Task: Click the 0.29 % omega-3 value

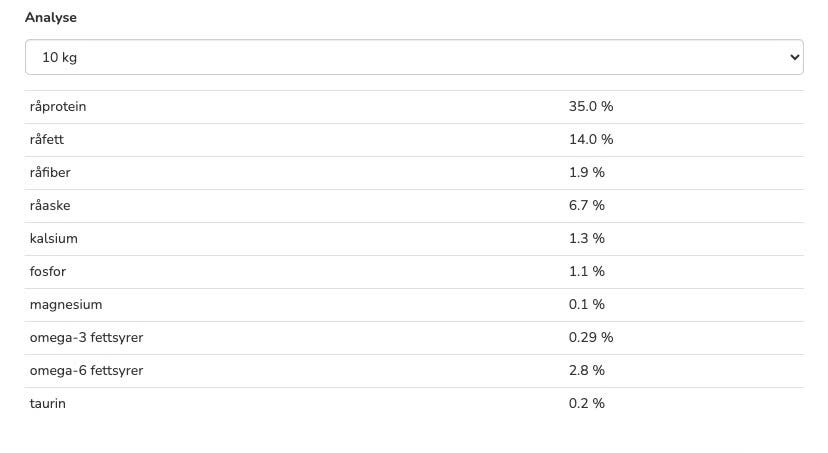Action: pos(591,337)
